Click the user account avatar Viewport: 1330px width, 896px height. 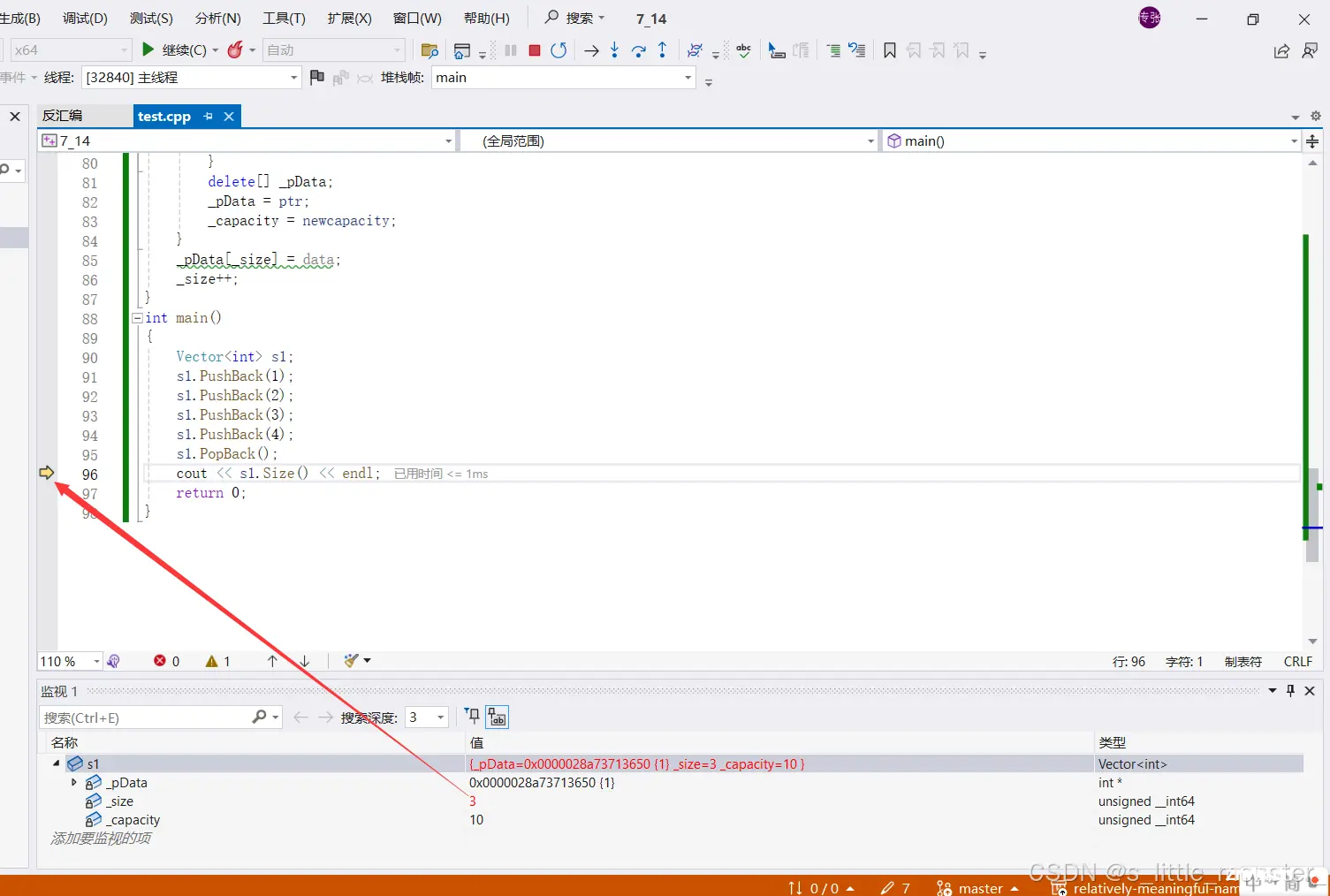(x=1150, y=18)
